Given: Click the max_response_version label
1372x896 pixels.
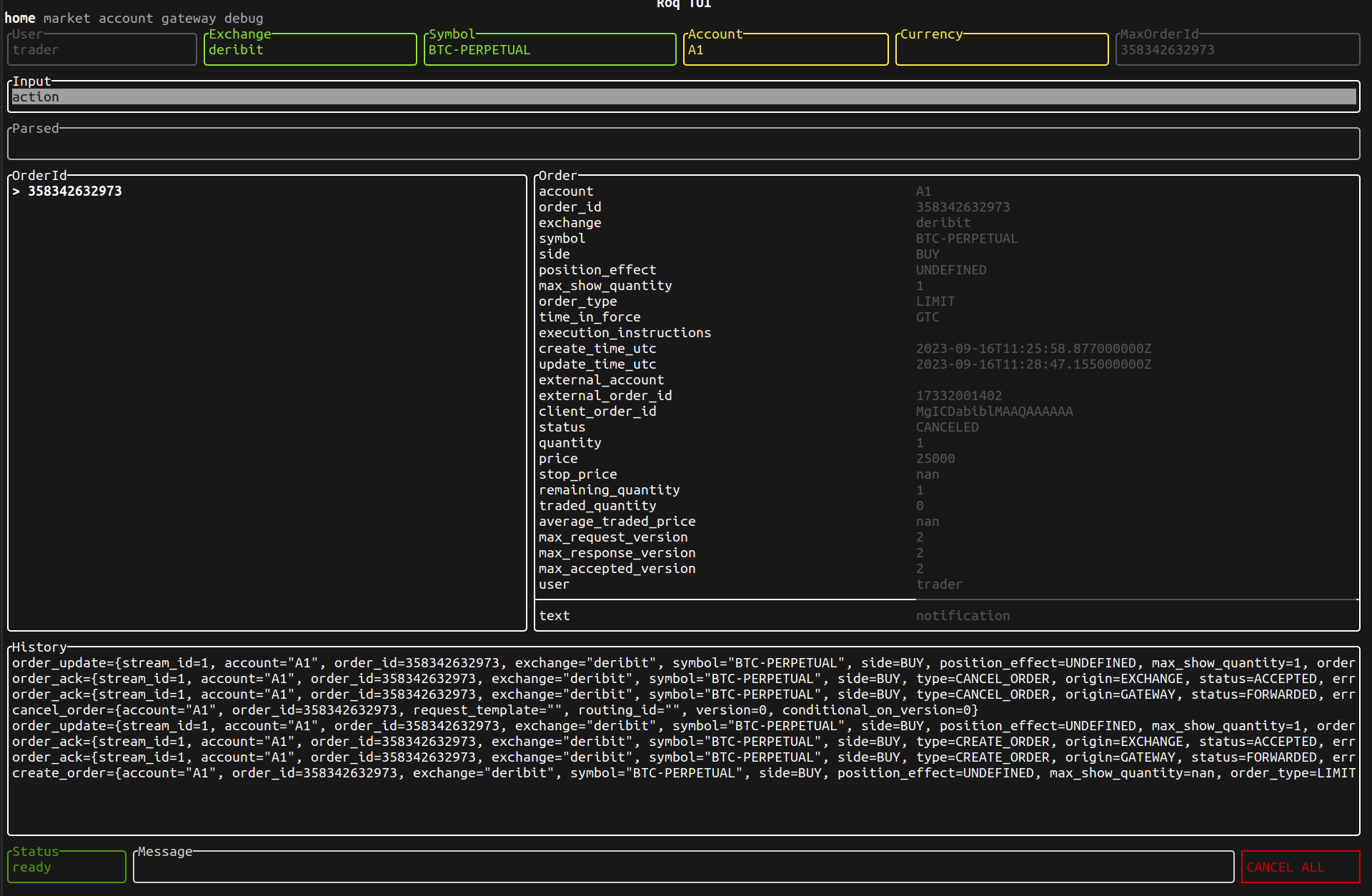Looking at the screenshot, I should pyautogui.click(x=617, y=552).
